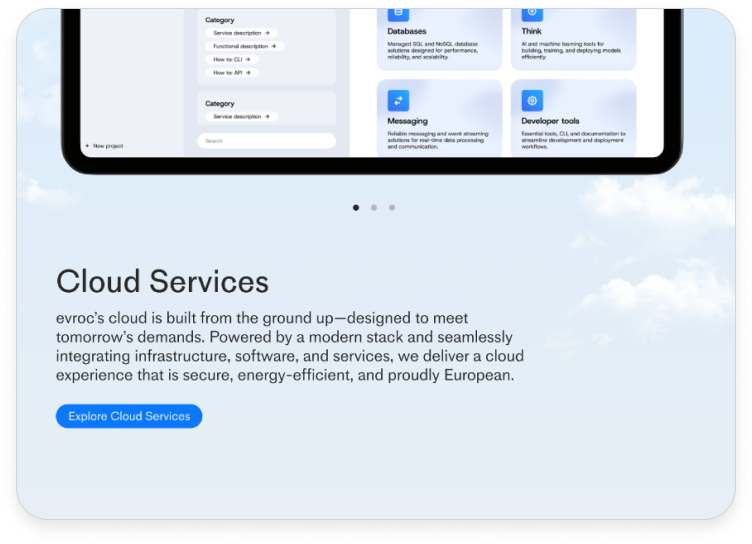Click the Databases description about SQL and NoSQL
The width and height of the screenshot is (752, 544).
[x=433, y=50]
